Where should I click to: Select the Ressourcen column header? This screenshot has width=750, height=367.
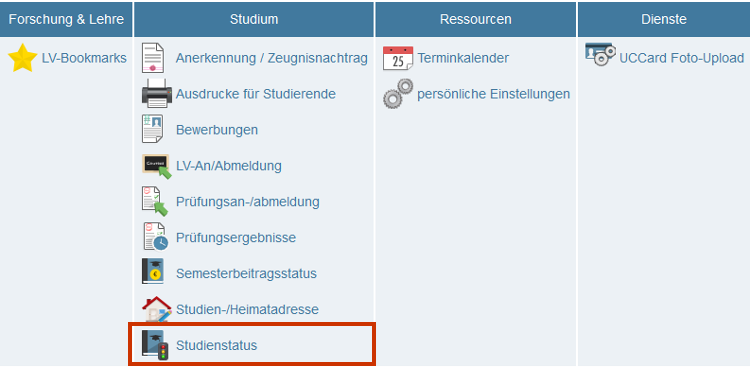475,19
